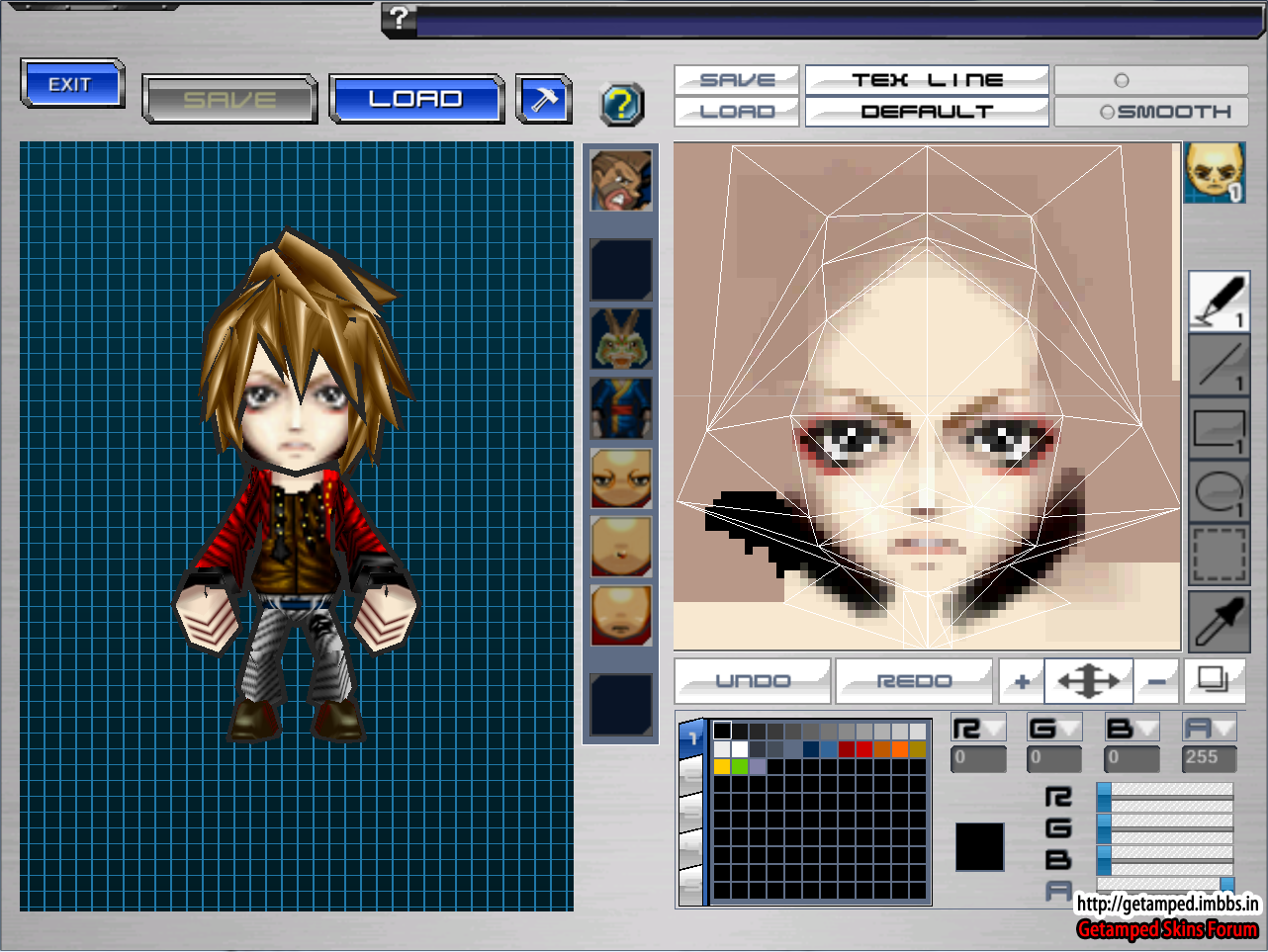This screenshot has height=952, width=1268.
Task: Select the rectangle shape tool
Action: tap(1219, 428)
